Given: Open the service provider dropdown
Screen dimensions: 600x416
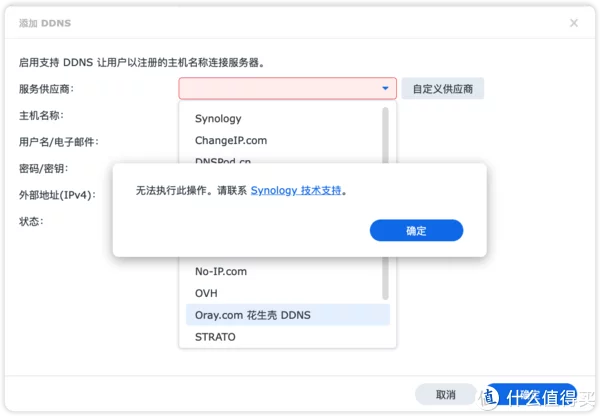Looking at the screenshot, I should tap(287, 88).
